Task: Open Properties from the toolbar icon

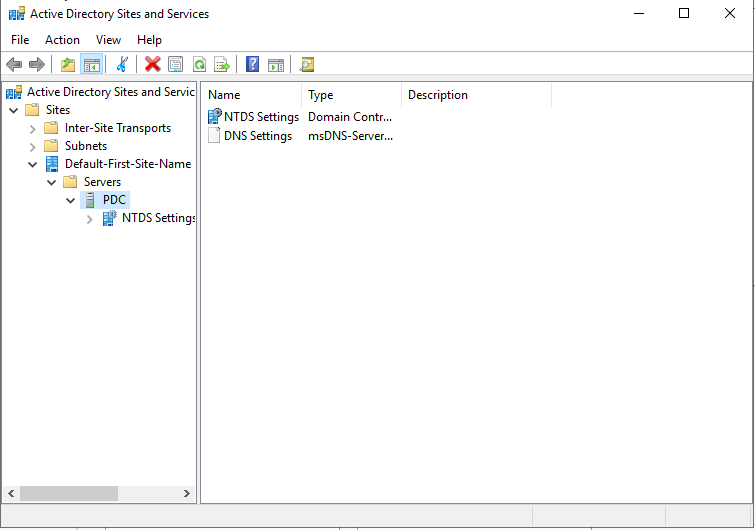Action: 176,64
